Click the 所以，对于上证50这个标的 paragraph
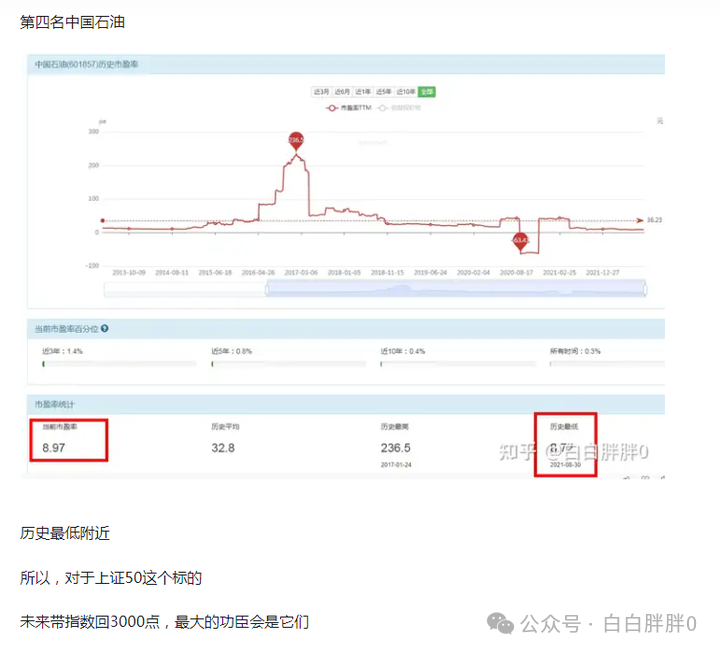The height and width of the screenshot is (653, 720). pos(111,578)
